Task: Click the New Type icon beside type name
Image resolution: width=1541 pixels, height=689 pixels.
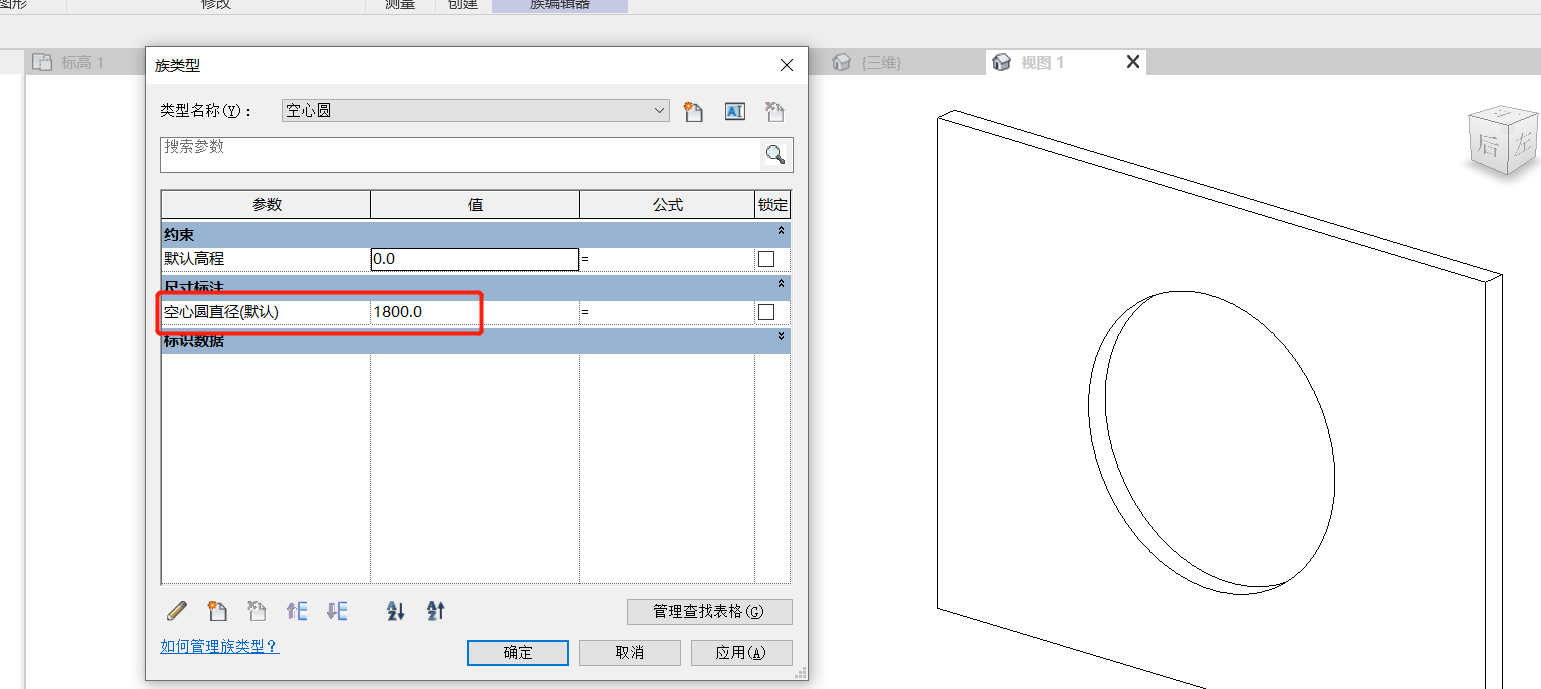Action: [693, 111]
